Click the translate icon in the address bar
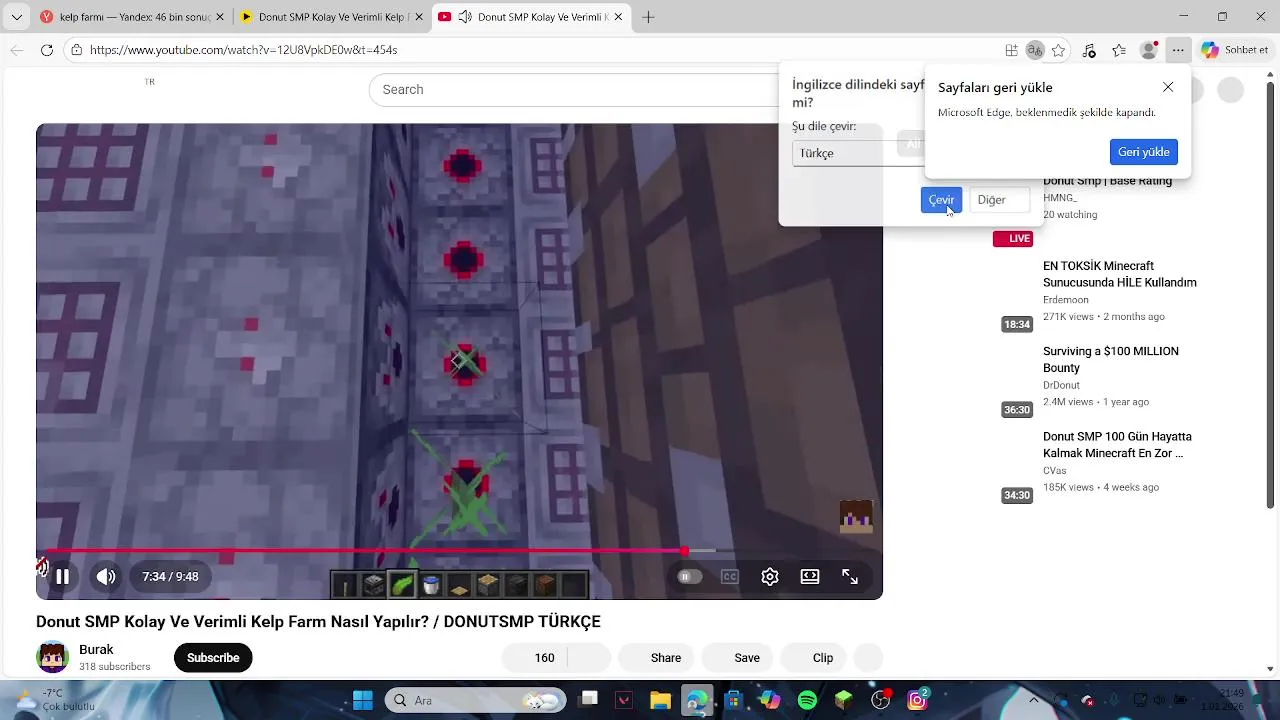The image size is (1280, 720). tap(1035, 50)
